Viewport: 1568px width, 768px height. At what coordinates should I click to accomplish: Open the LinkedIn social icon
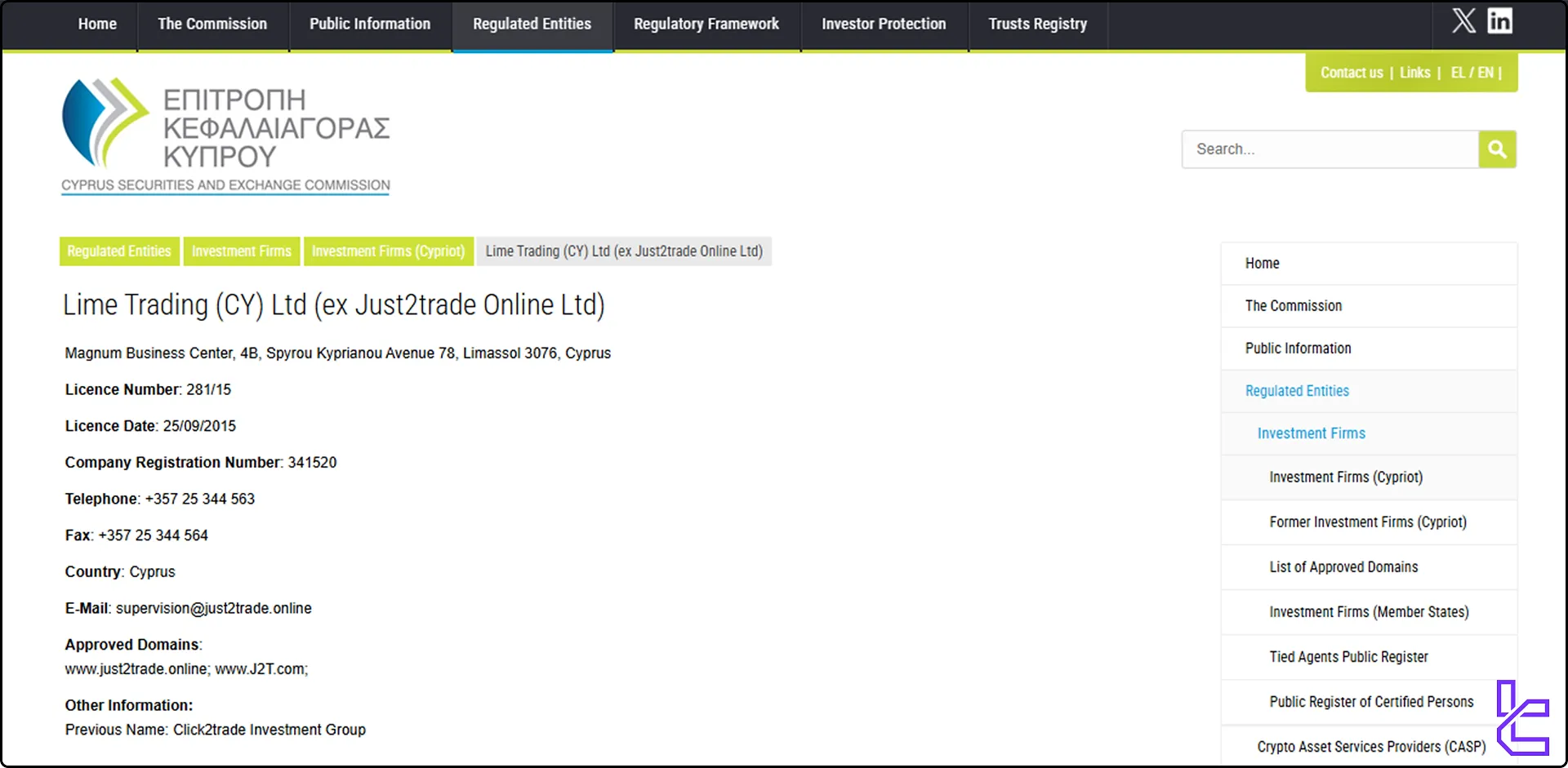click(x=1499, y=20)
